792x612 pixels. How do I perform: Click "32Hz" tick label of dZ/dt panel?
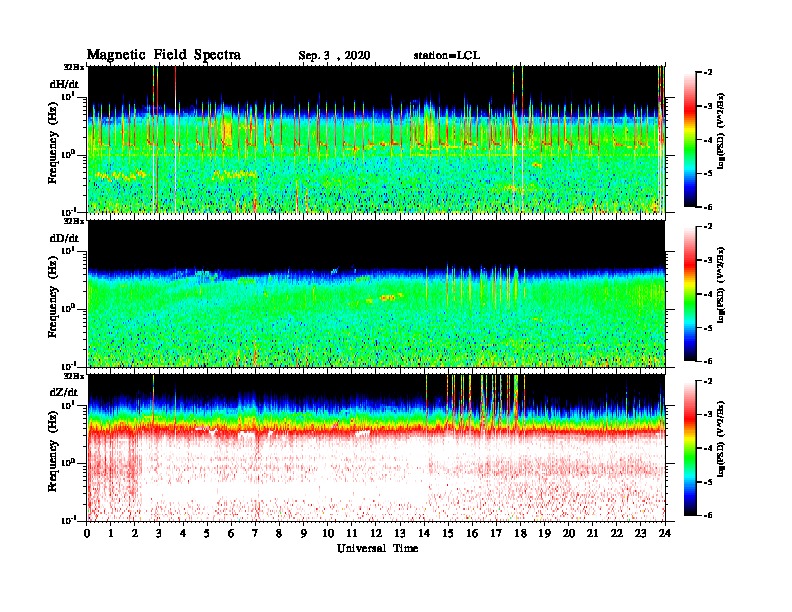[74, 376]
